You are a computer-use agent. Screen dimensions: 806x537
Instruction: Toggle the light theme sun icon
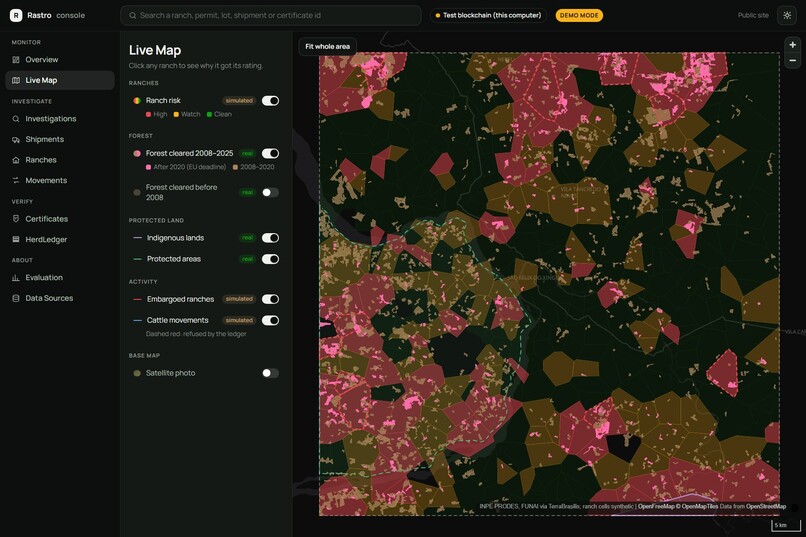(787, 15)
